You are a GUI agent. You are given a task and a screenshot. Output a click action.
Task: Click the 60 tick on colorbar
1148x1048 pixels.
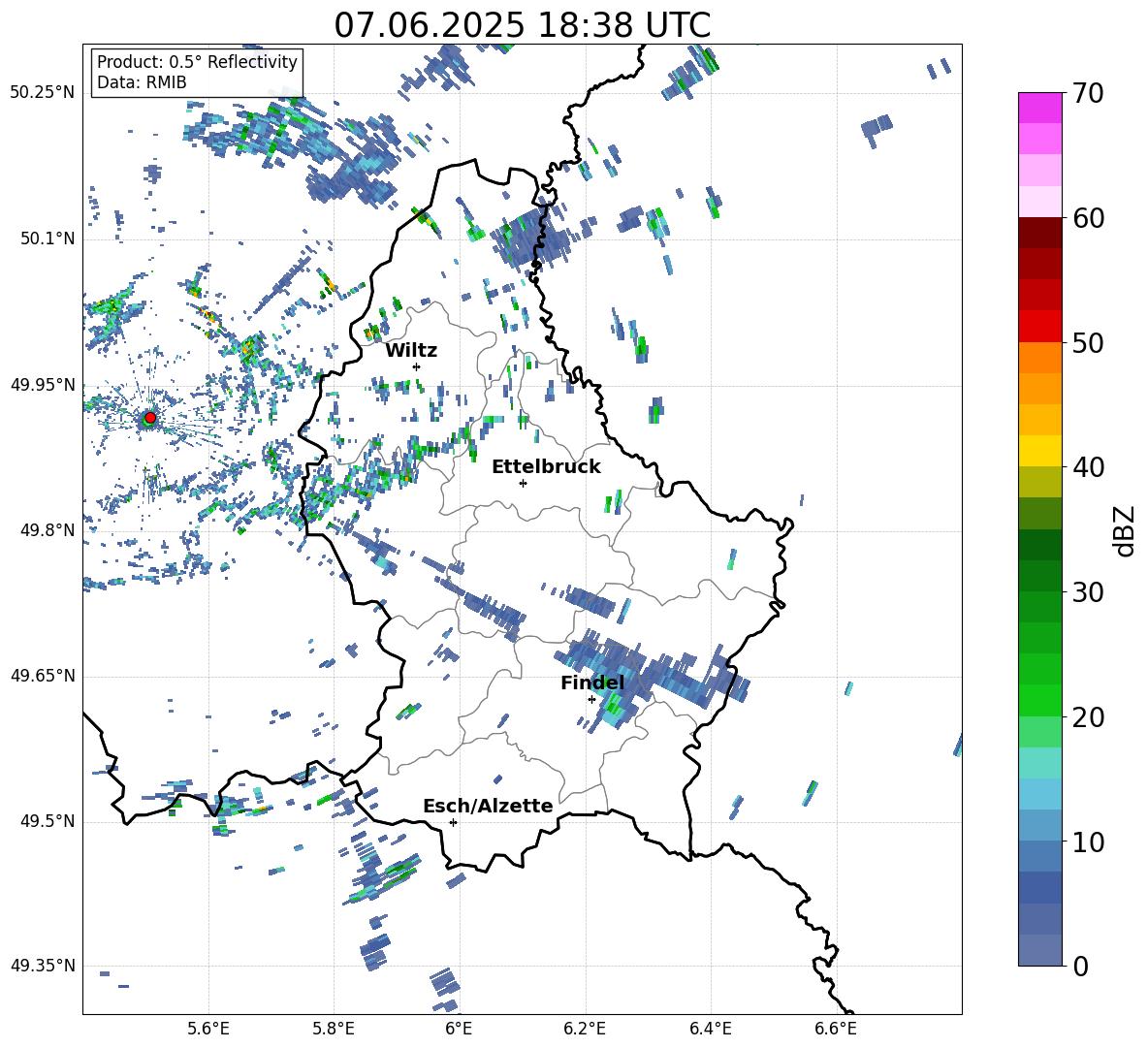click(x=1087, y=218)
